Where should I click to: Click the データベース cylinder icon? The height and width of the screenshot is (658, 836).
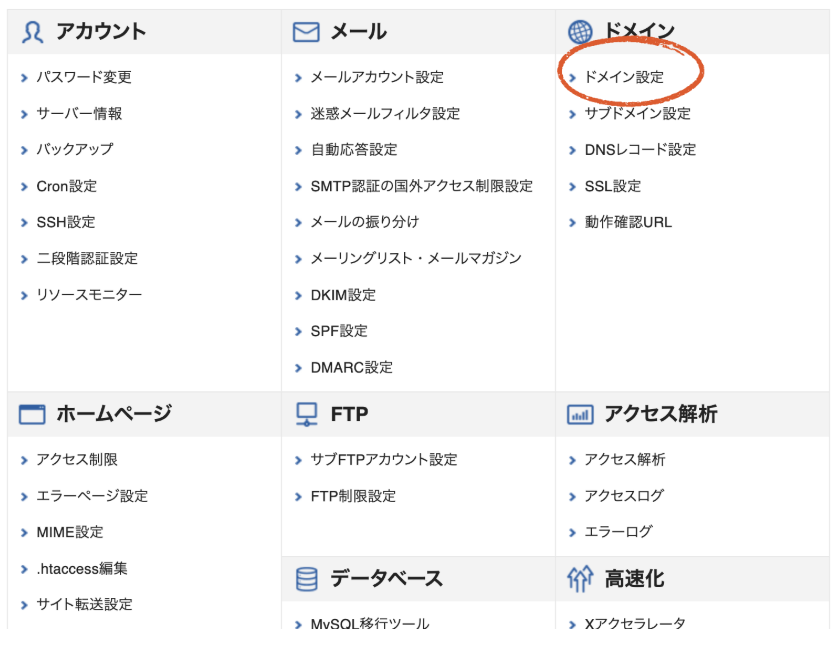click(306, 579)
